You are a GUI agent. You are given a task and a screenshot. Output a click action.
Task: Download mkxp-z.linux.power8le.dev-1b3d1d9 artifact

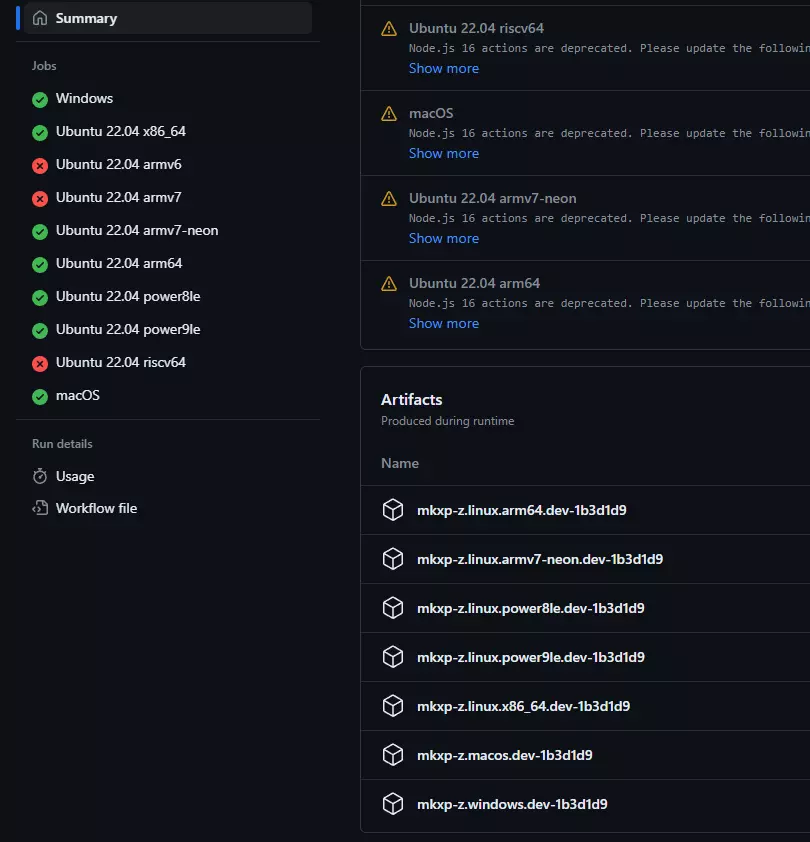[530, 608]
